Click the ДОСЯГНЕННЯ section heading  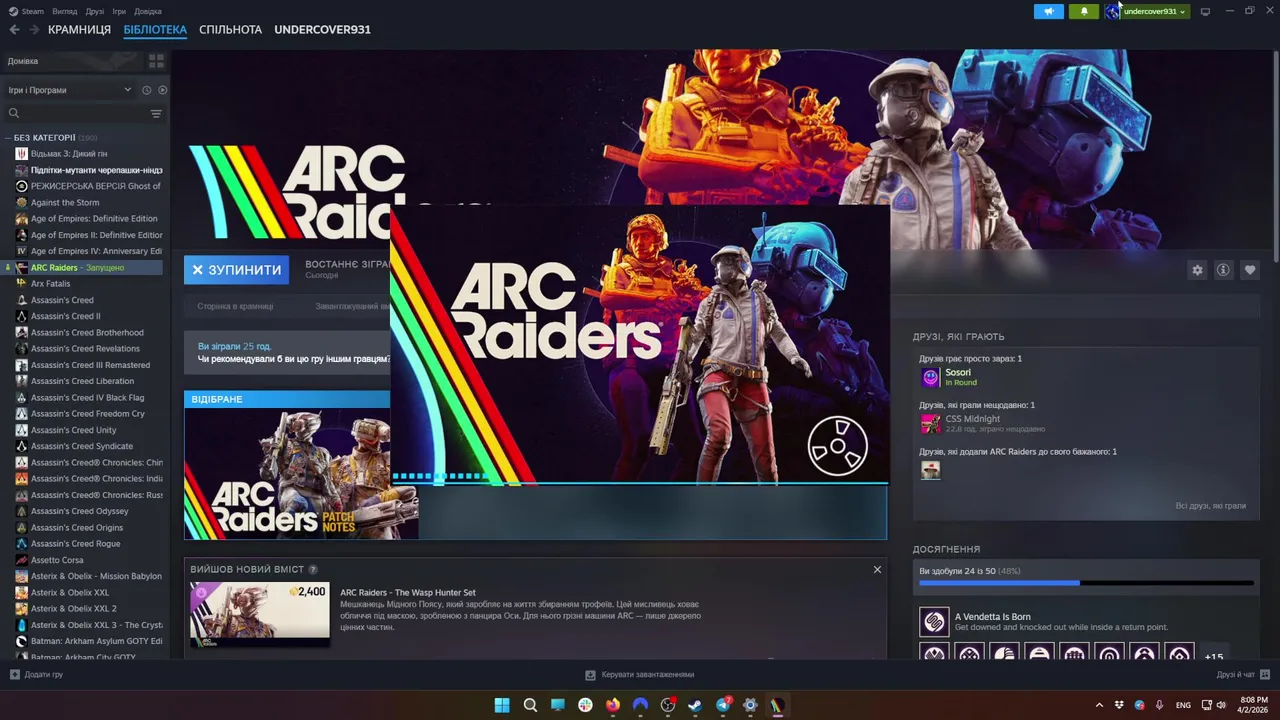pyautogui.click(x=946, y=549)
